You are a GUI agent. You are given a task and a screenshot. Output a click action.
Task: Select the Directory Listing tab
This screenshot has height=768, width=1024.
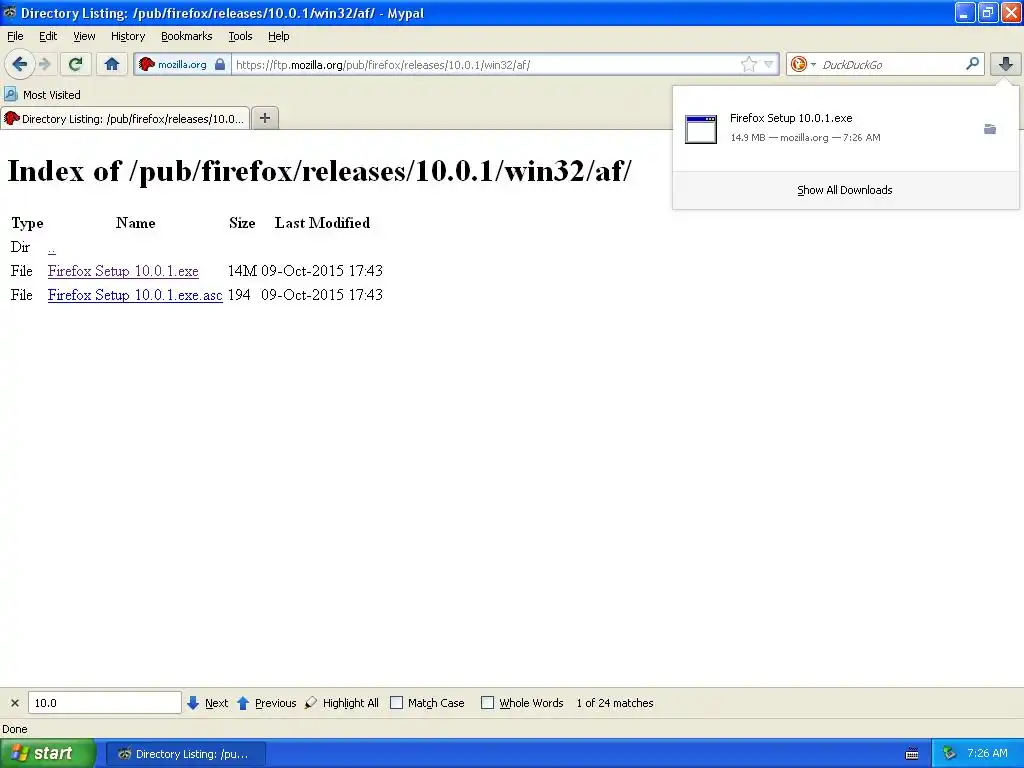click(x=125, y=118)
